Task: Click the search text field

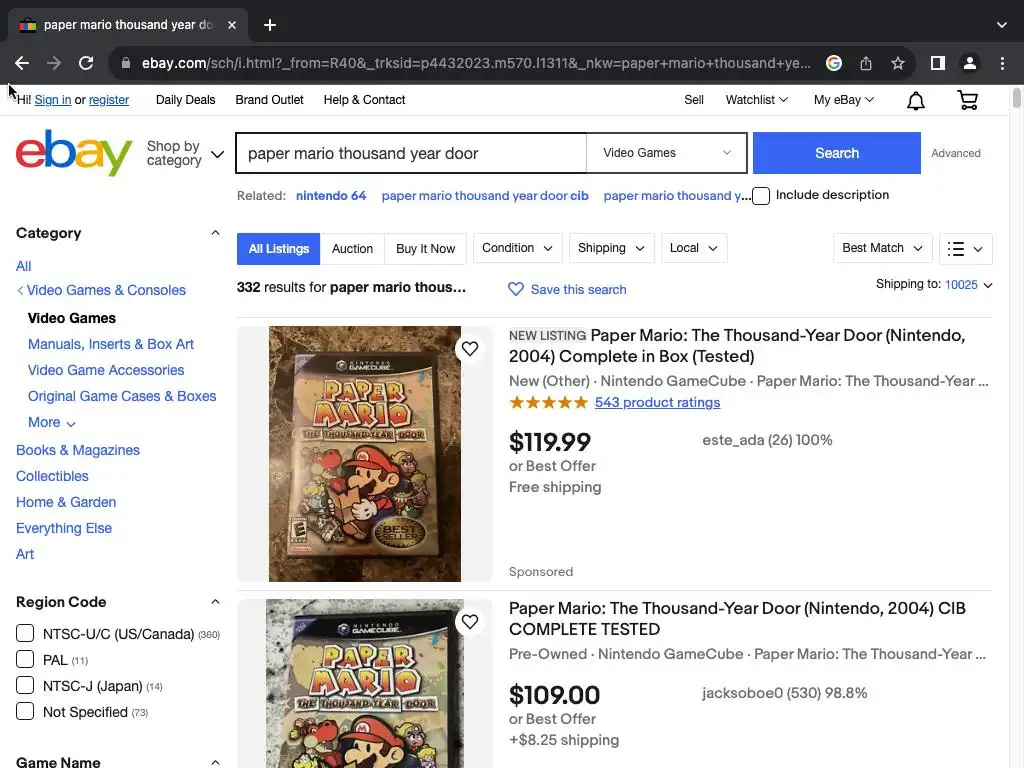Action: click(x=410, y=153)
